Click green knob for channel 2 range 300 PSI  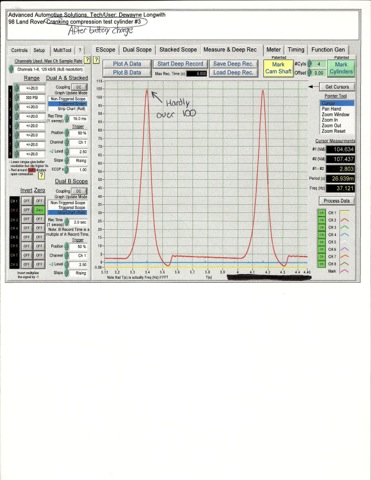pos(16,98)
